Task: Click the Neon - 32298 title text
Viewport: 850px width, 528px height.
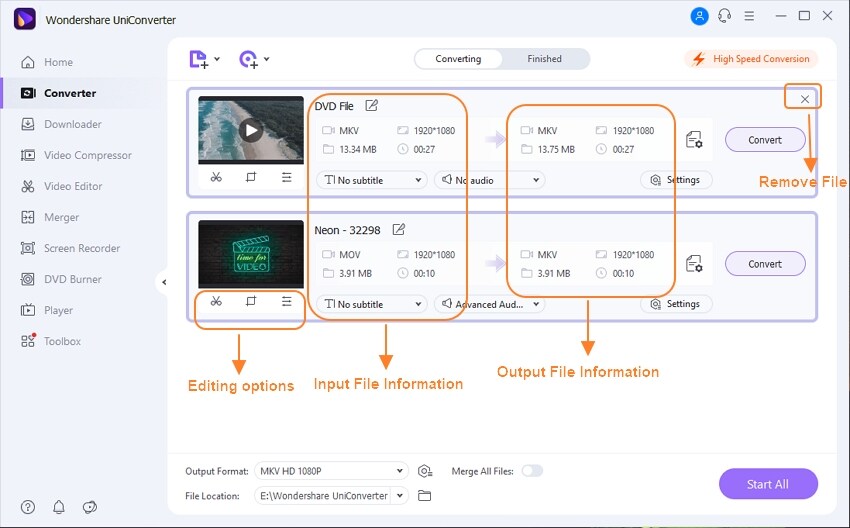Action: 347,230
